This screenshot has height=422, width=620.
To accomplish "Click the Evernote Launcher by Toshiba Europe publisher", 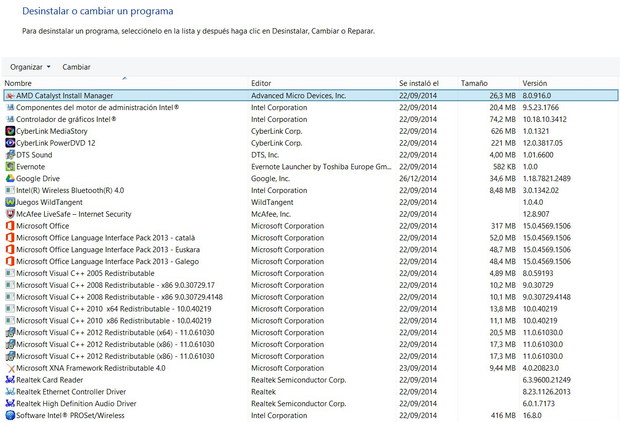I will tap(321, 167).
